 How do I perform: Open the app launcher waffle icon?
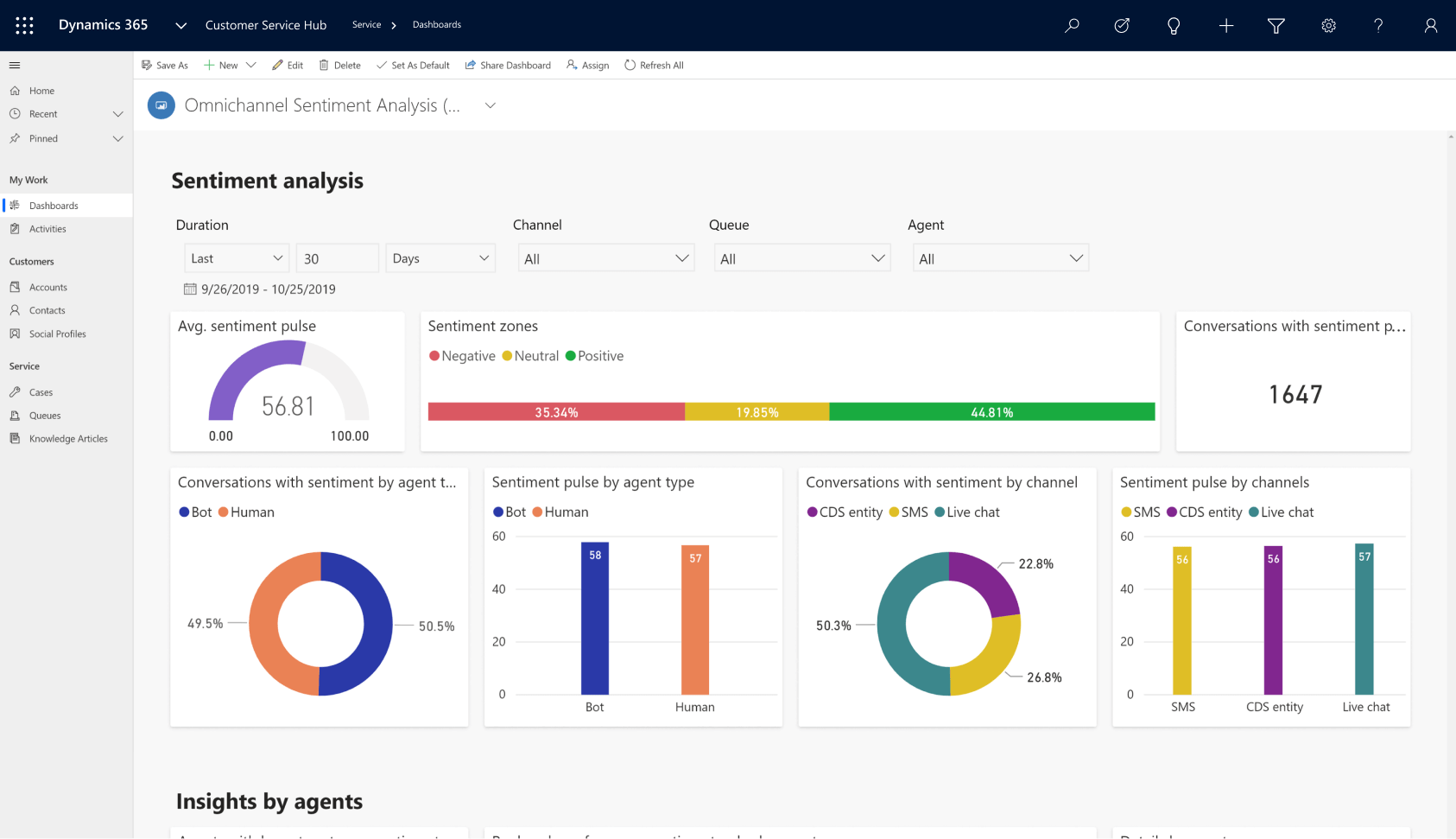[x=24, y=25]
